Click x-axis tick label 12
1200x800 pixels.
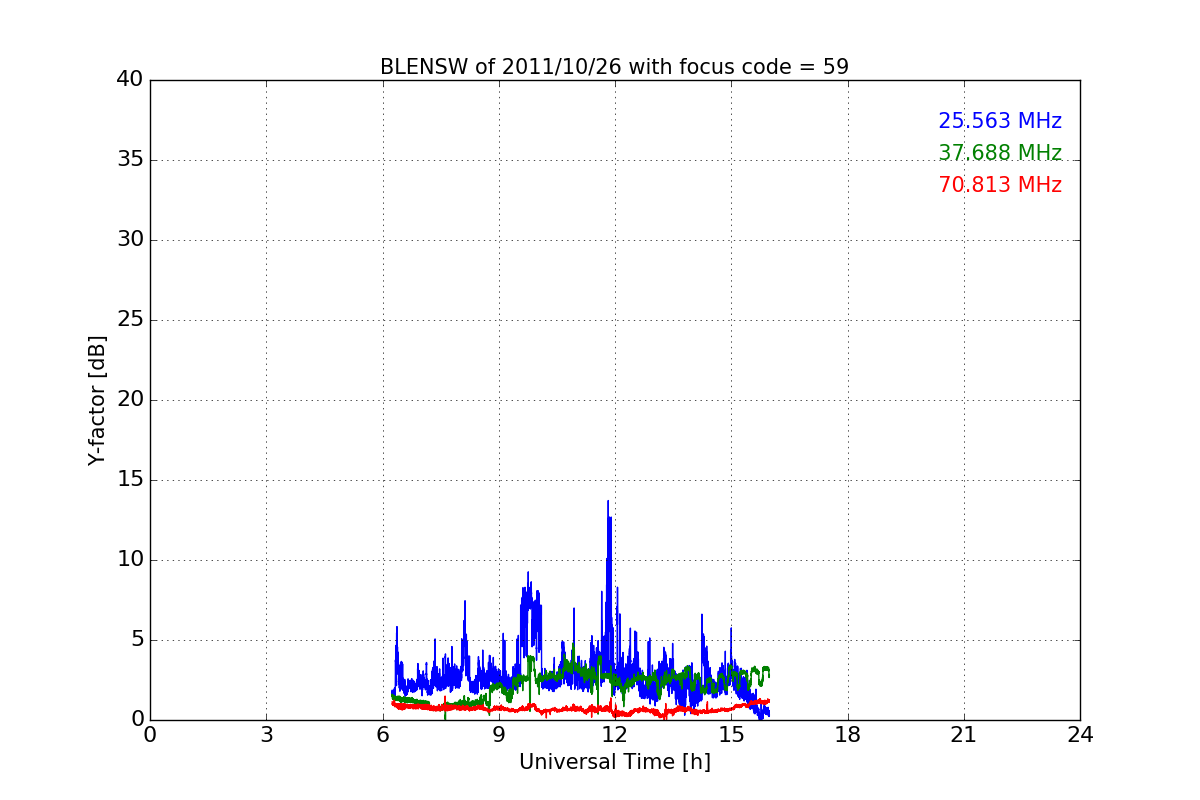tap(615, 735)
